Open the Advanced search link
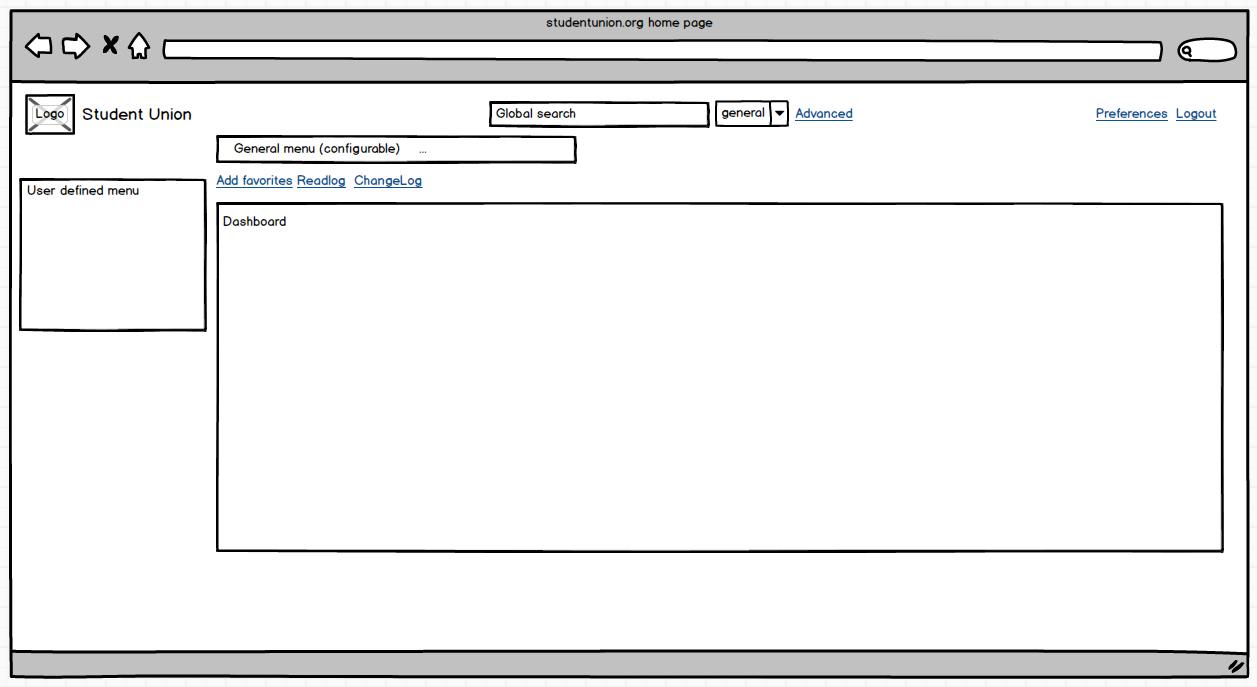Image resolution: width=1257 pixels, height=687 pixels. point(824,114)
